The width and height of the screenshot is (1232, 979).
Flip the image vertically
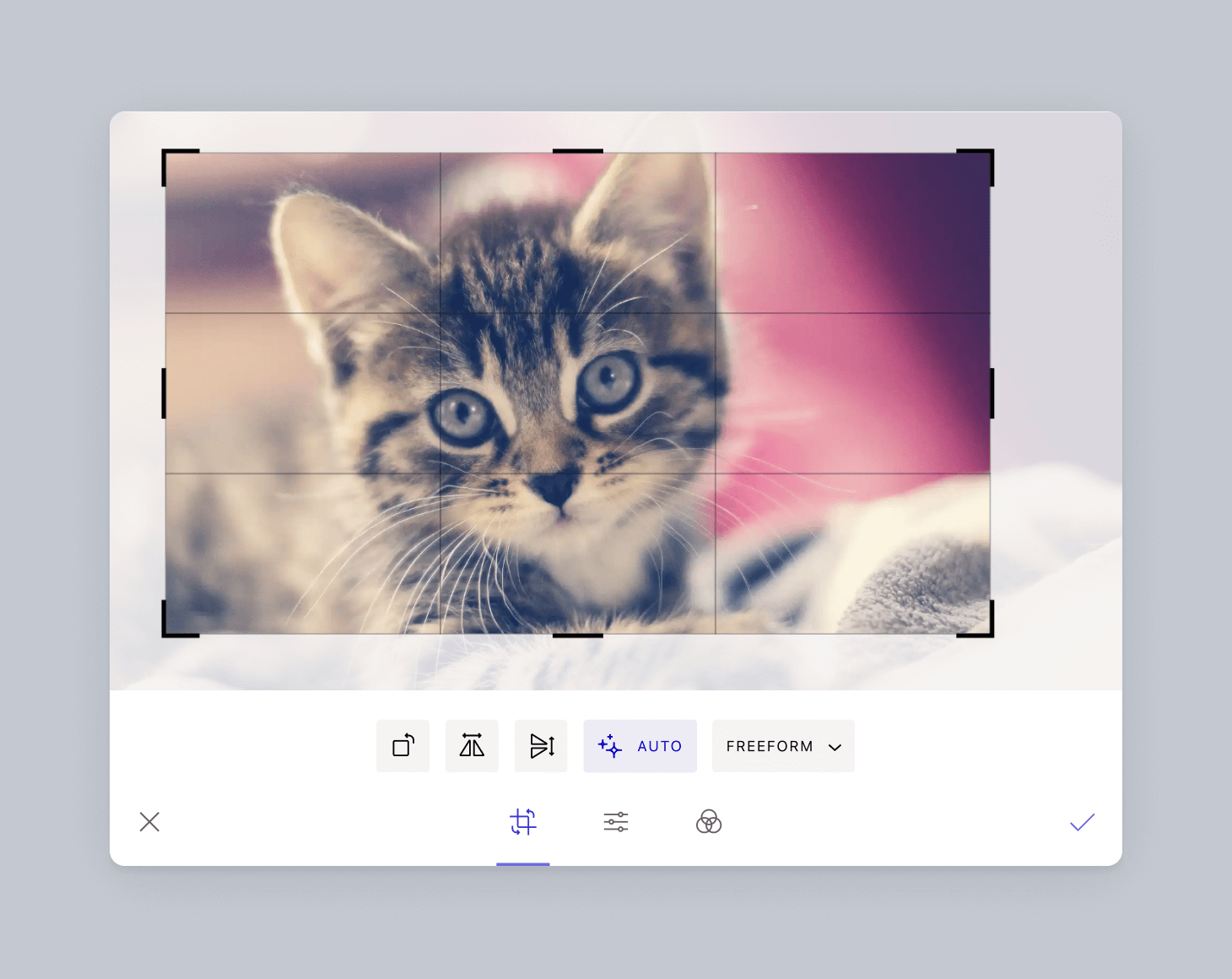coord(541,746)
